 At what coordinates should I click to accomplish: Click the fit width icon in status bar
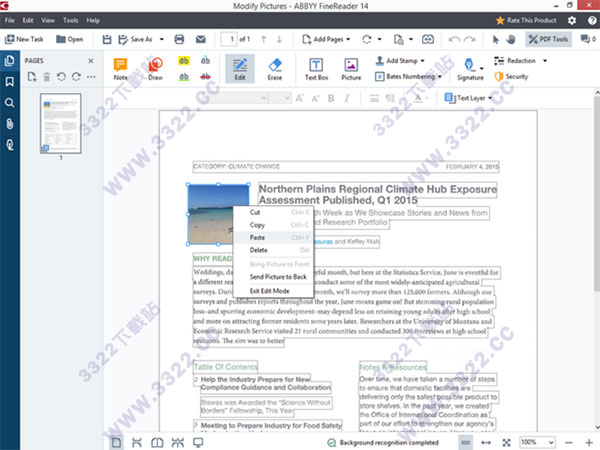click(486, 443)
